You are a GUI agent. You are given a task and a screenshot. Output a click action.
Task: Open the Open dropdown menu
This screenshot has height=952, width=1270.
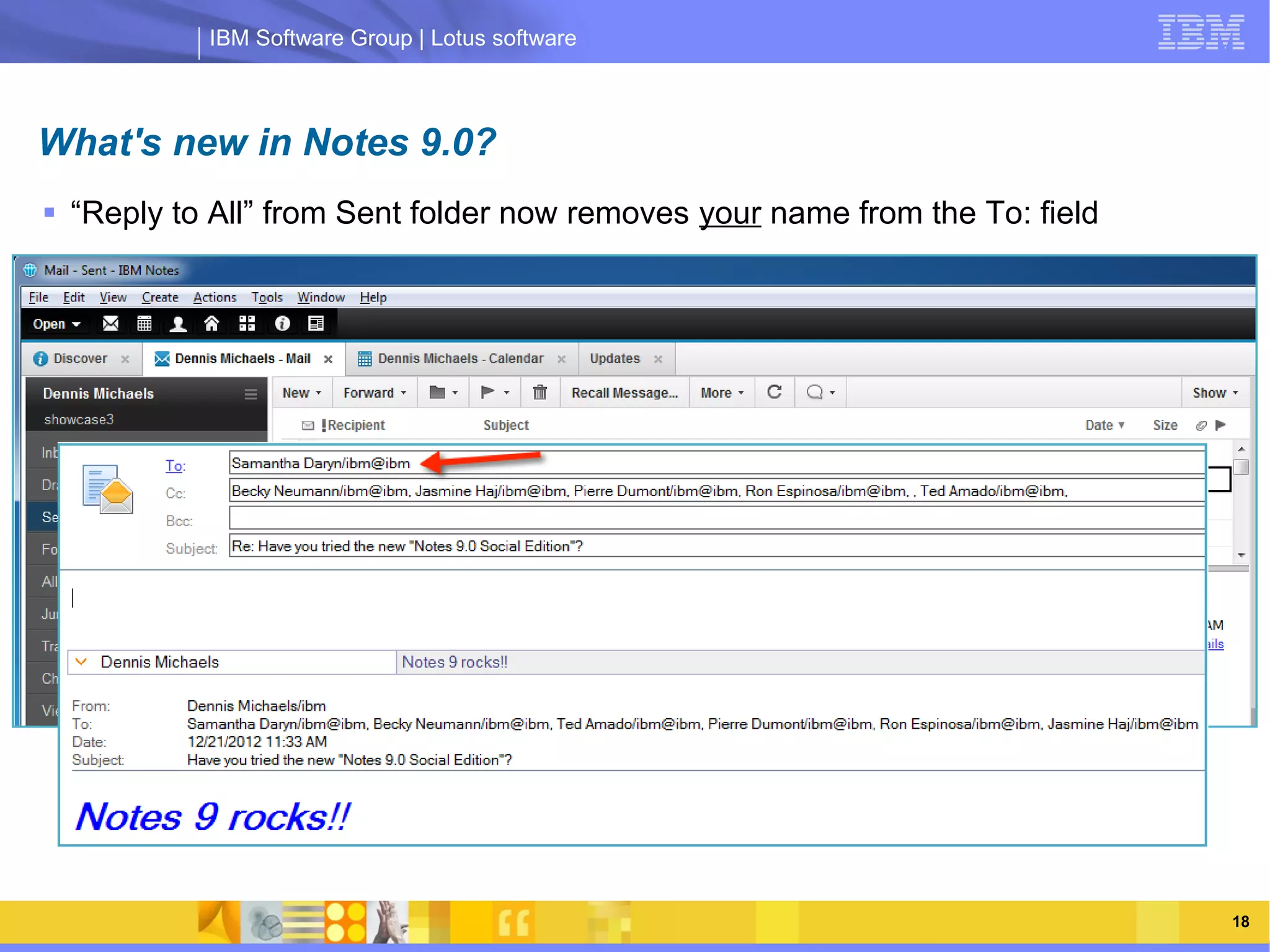click(56, 324)
